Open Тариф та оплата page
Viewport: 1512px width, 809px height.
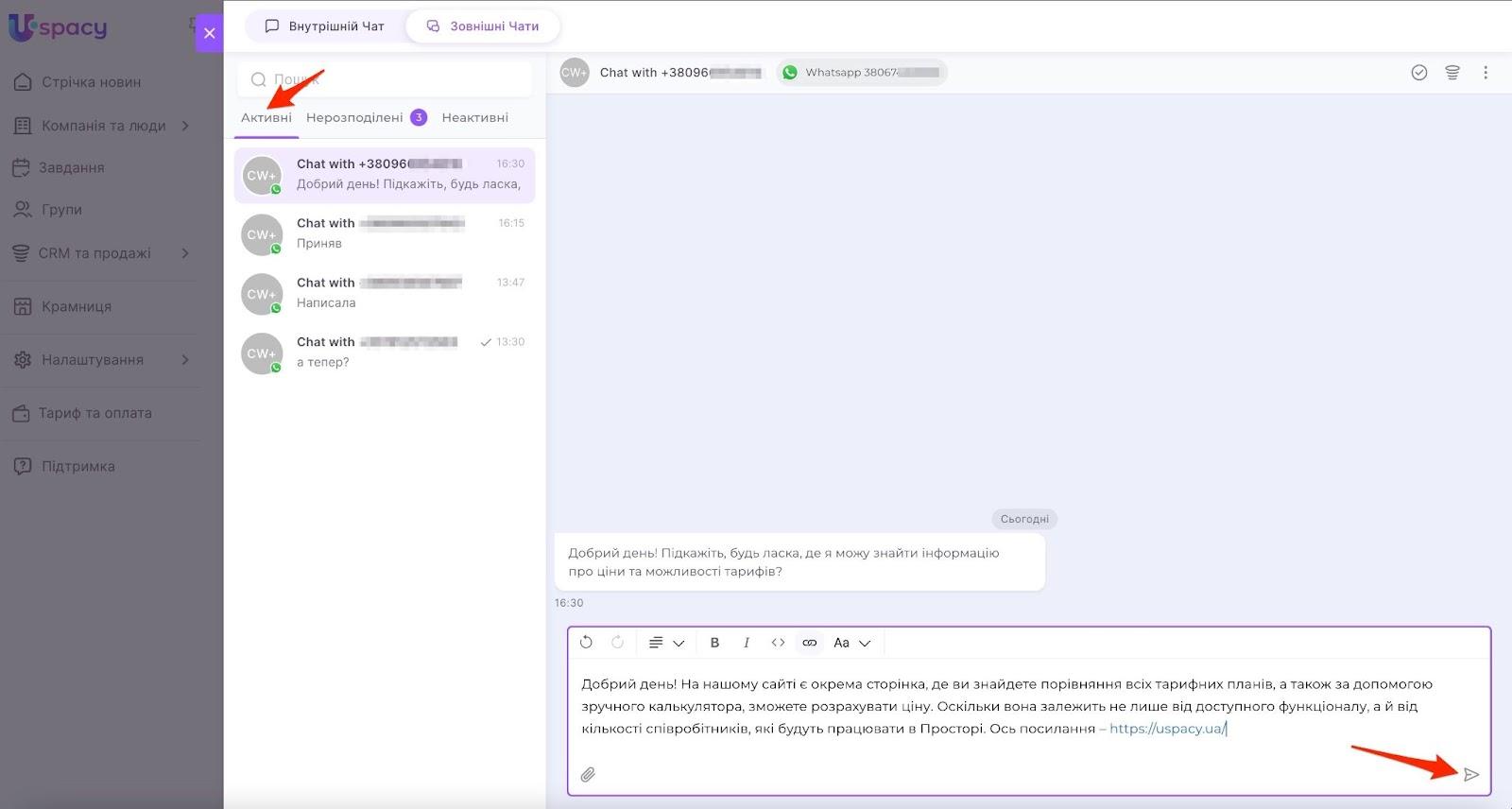click(x=95, y=413)
